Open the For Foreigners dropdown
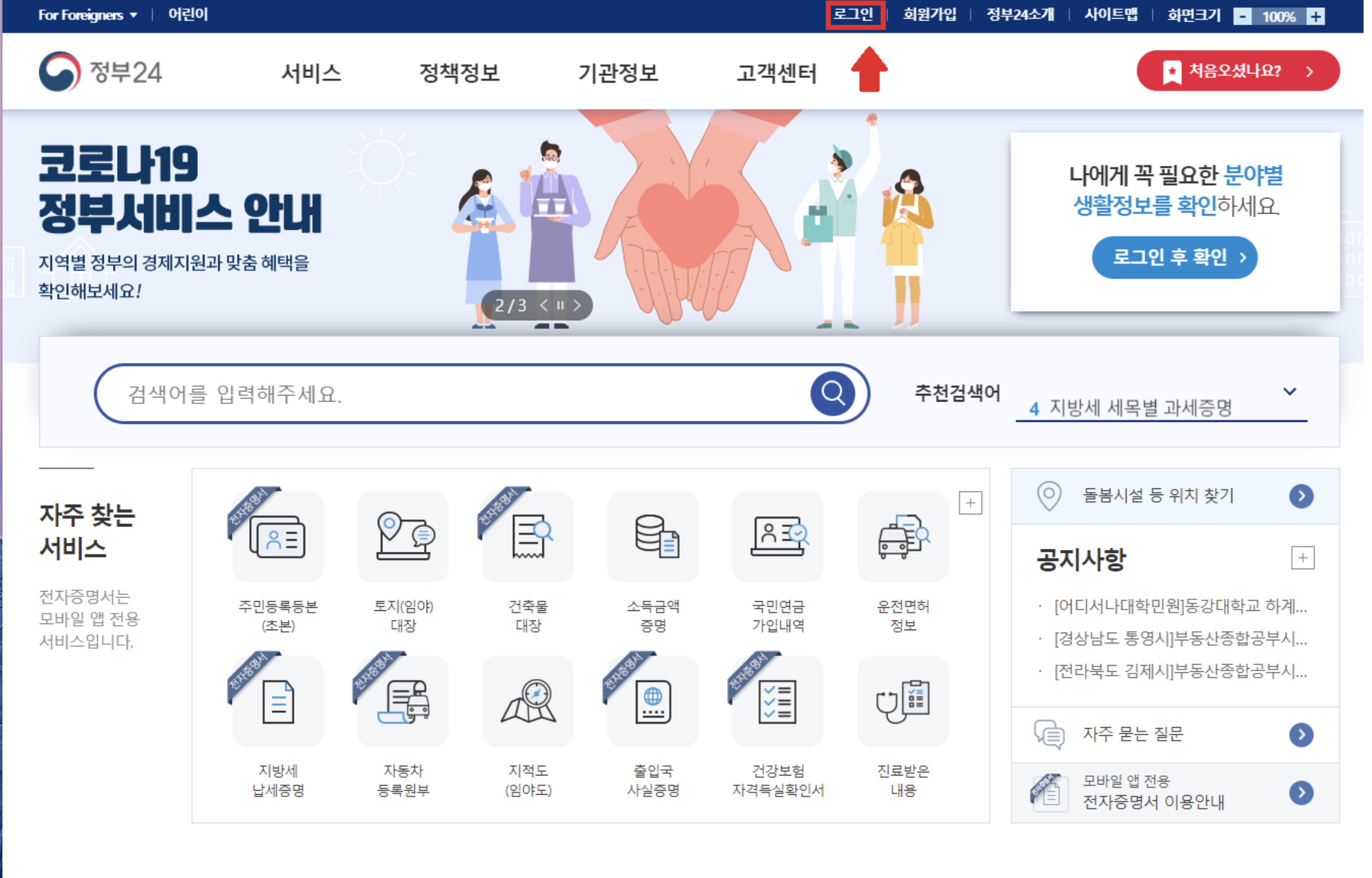Screen dimensions: 1372x878 pyautogui.click(x=87, y=15)
